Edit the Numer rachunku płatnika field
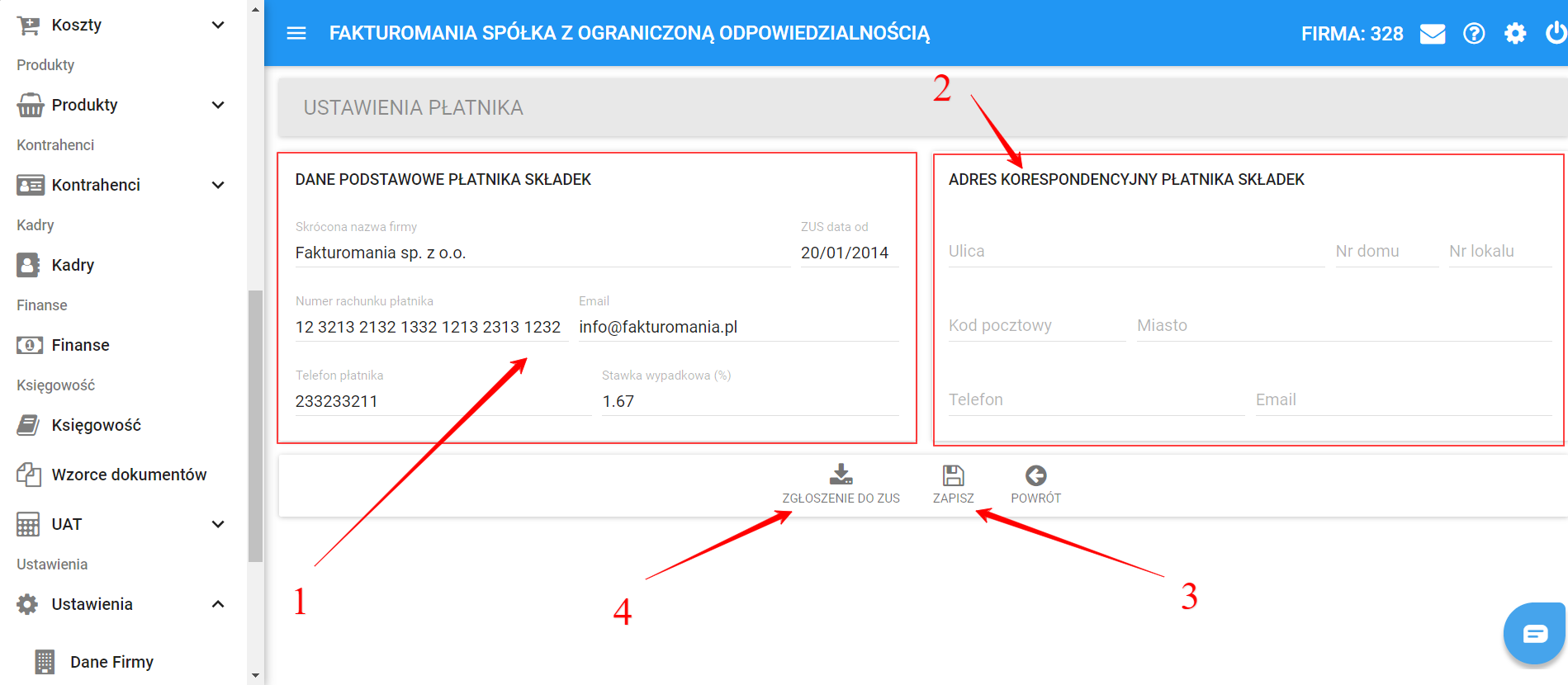 click(x=432, y=327)
